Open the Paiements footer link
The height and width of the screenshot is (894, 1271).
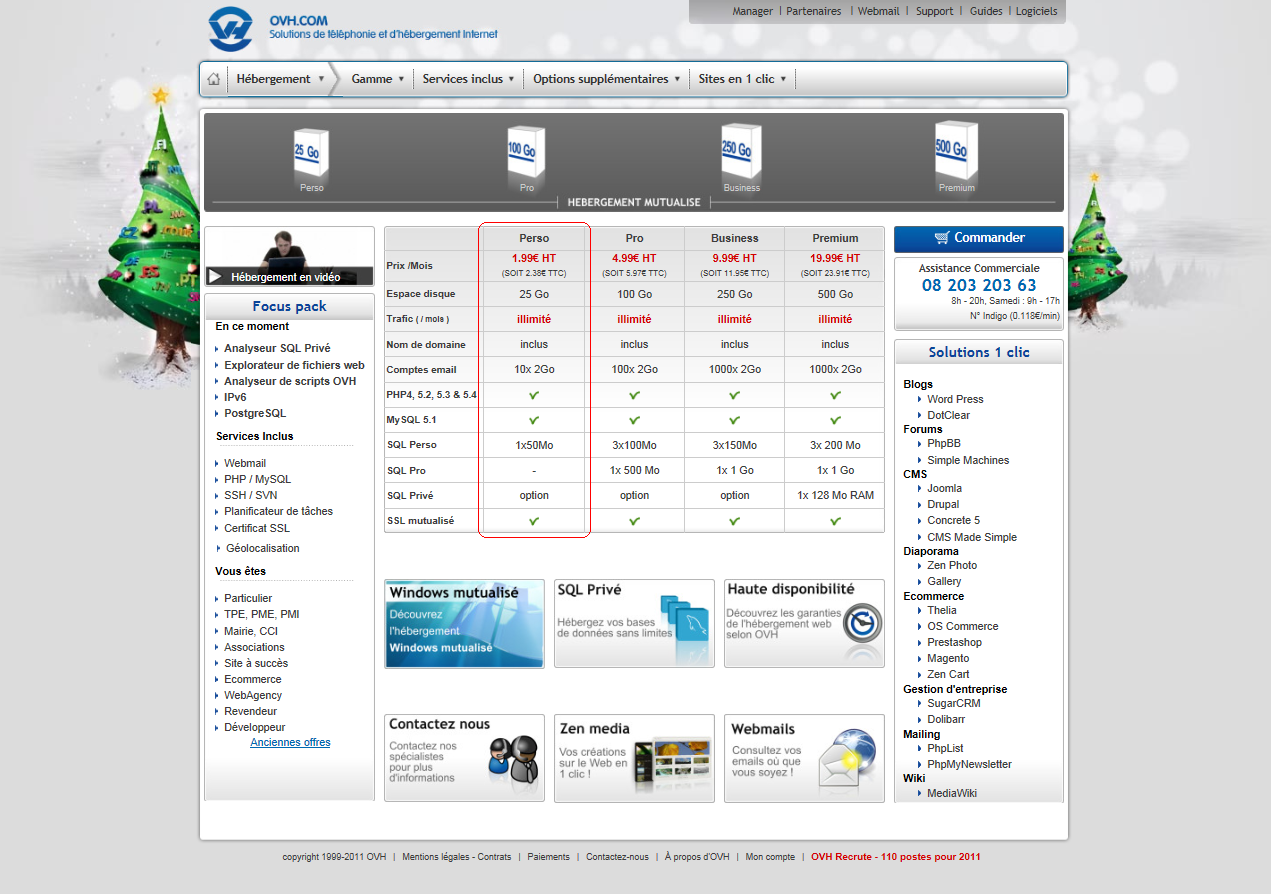point(549,857)
